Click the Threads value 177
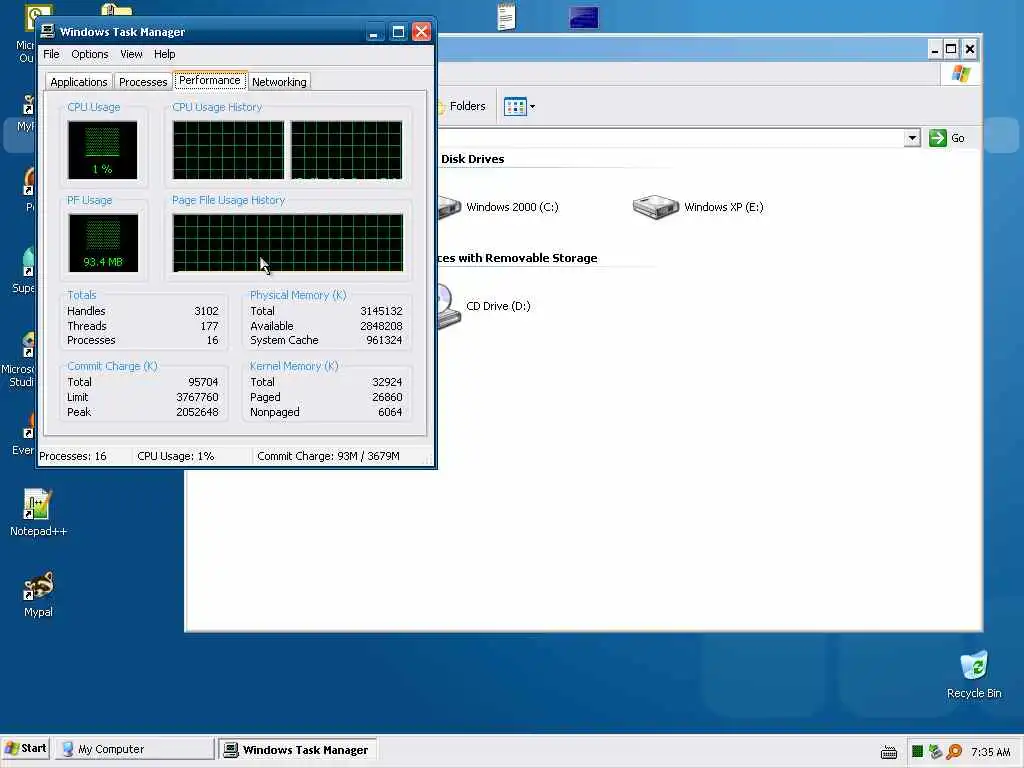1024x768 pixels. pos(210,326)
